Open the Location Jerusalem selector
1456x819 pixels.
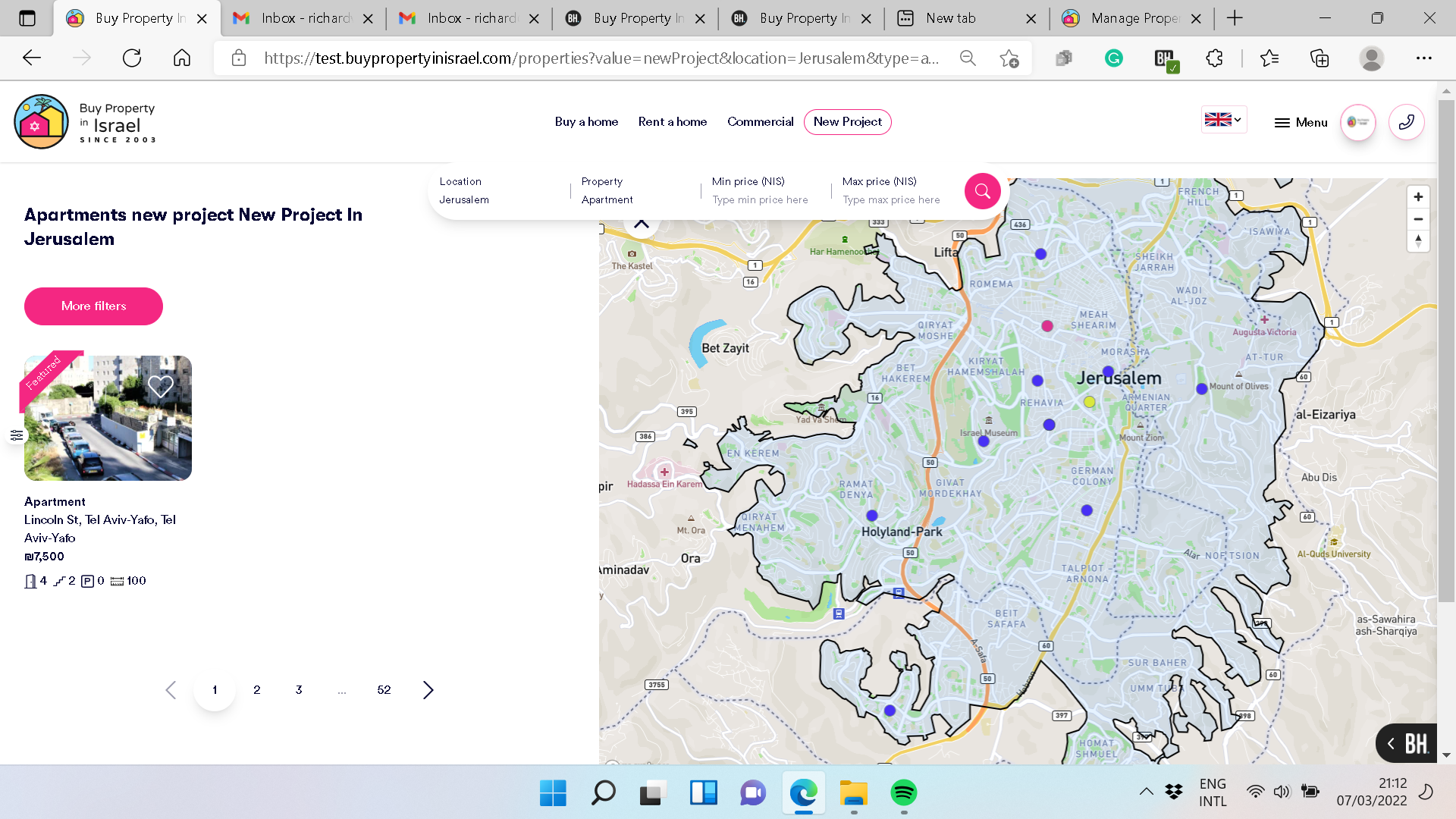click(464, 199)
